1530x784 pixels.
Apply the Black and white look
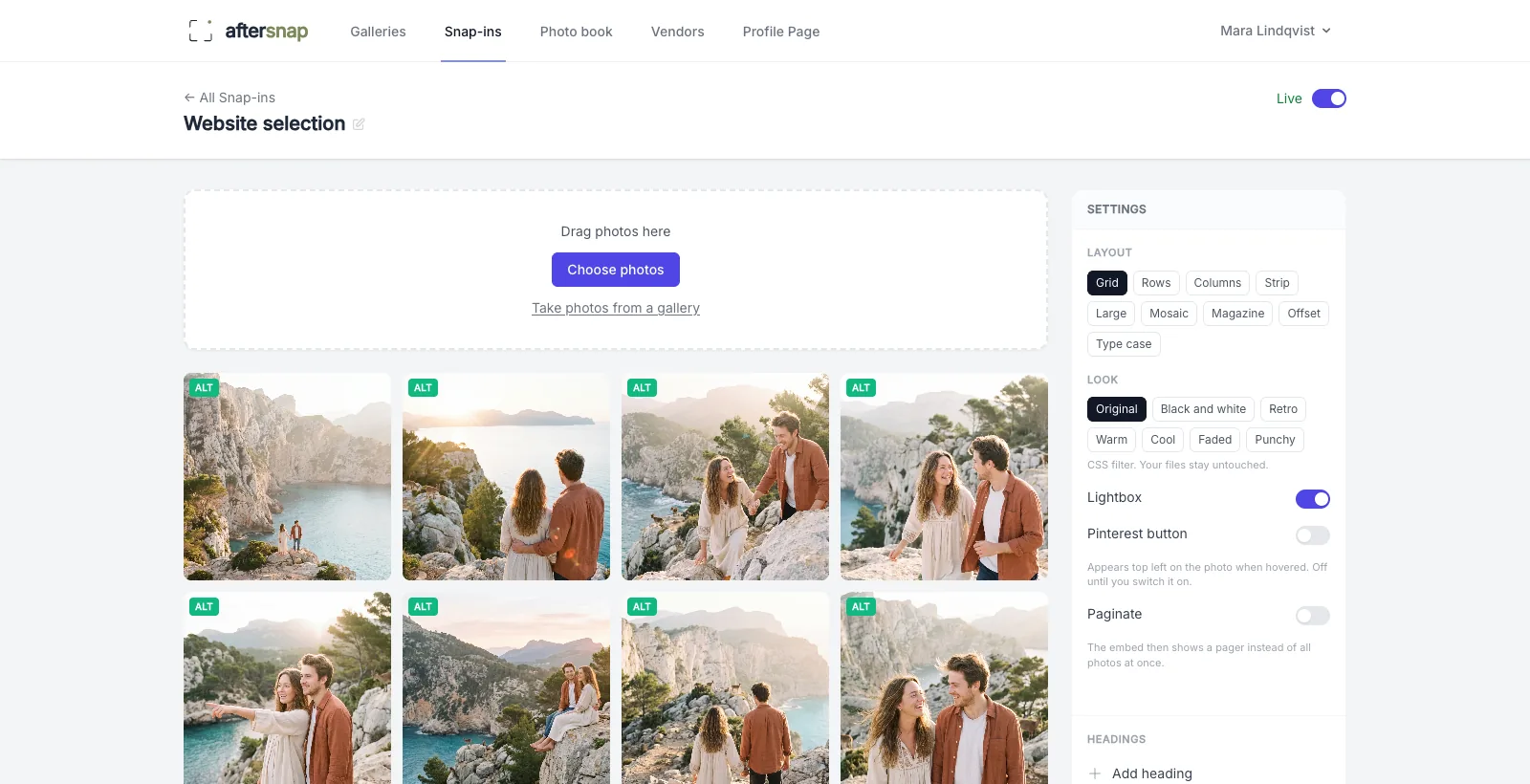[x=1203, y=409]
